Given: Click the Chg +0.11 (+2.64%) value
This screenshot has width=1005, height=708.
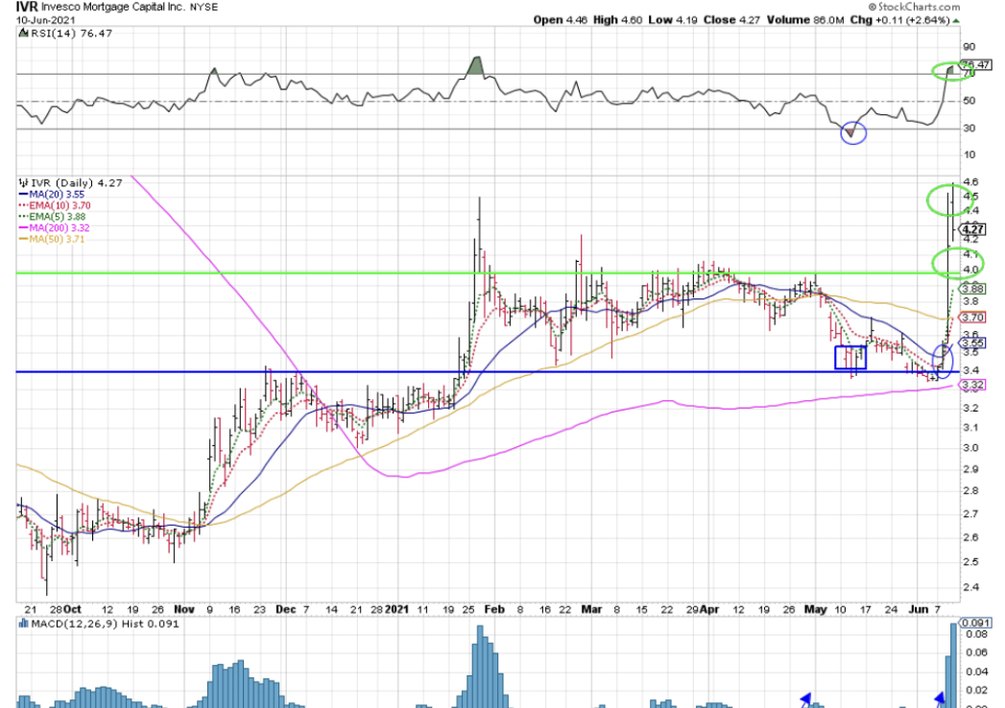Looking at the screenshot, I should click(x=899, y=20).
